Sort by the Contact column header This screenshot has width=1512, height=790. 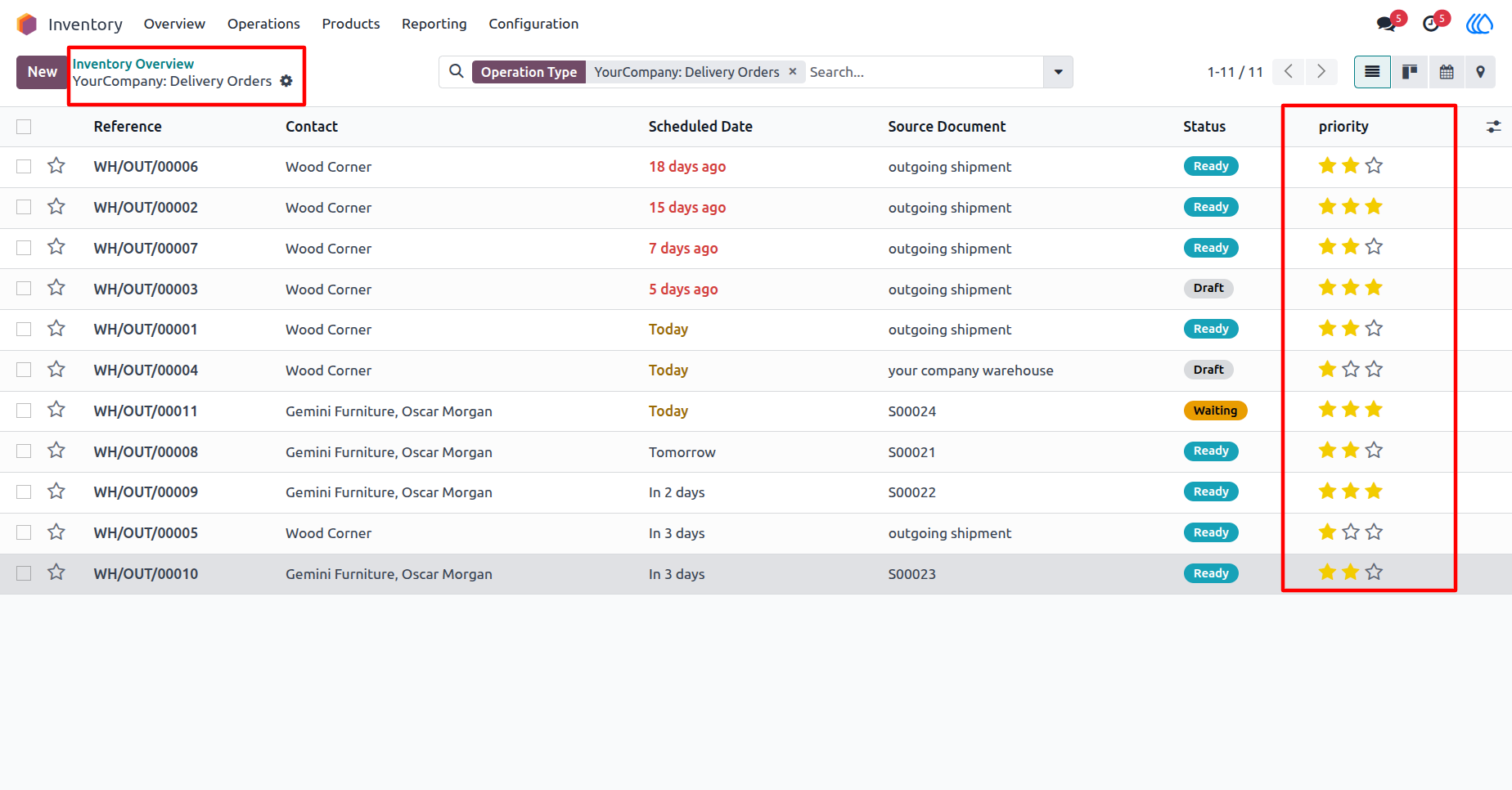[312, 127]
